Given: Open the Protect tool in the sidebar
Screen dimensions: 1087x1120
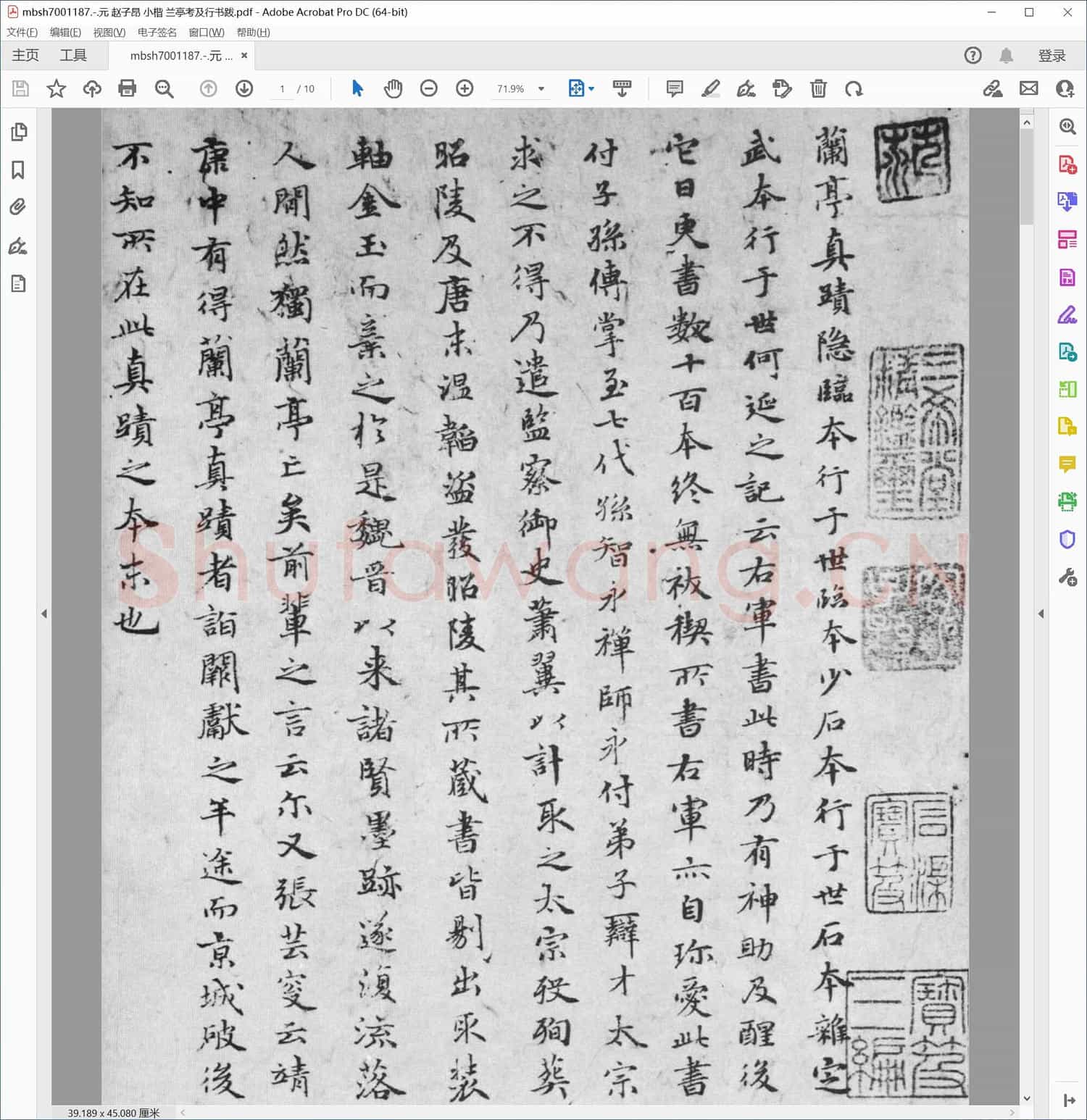Looking at the screenshot, I should tap(1067, 538).
